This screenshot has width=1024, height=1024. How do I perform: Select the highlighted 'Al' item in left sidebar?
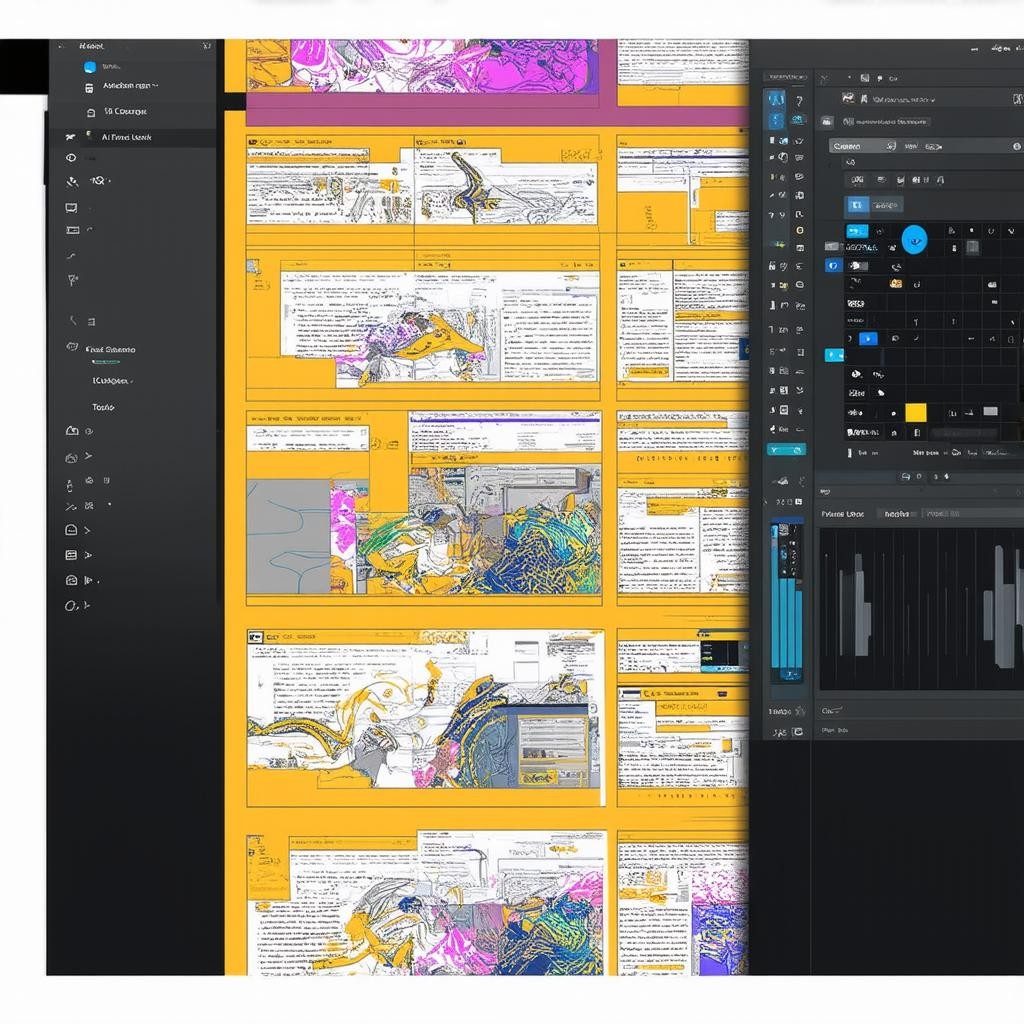click(126, 137)
